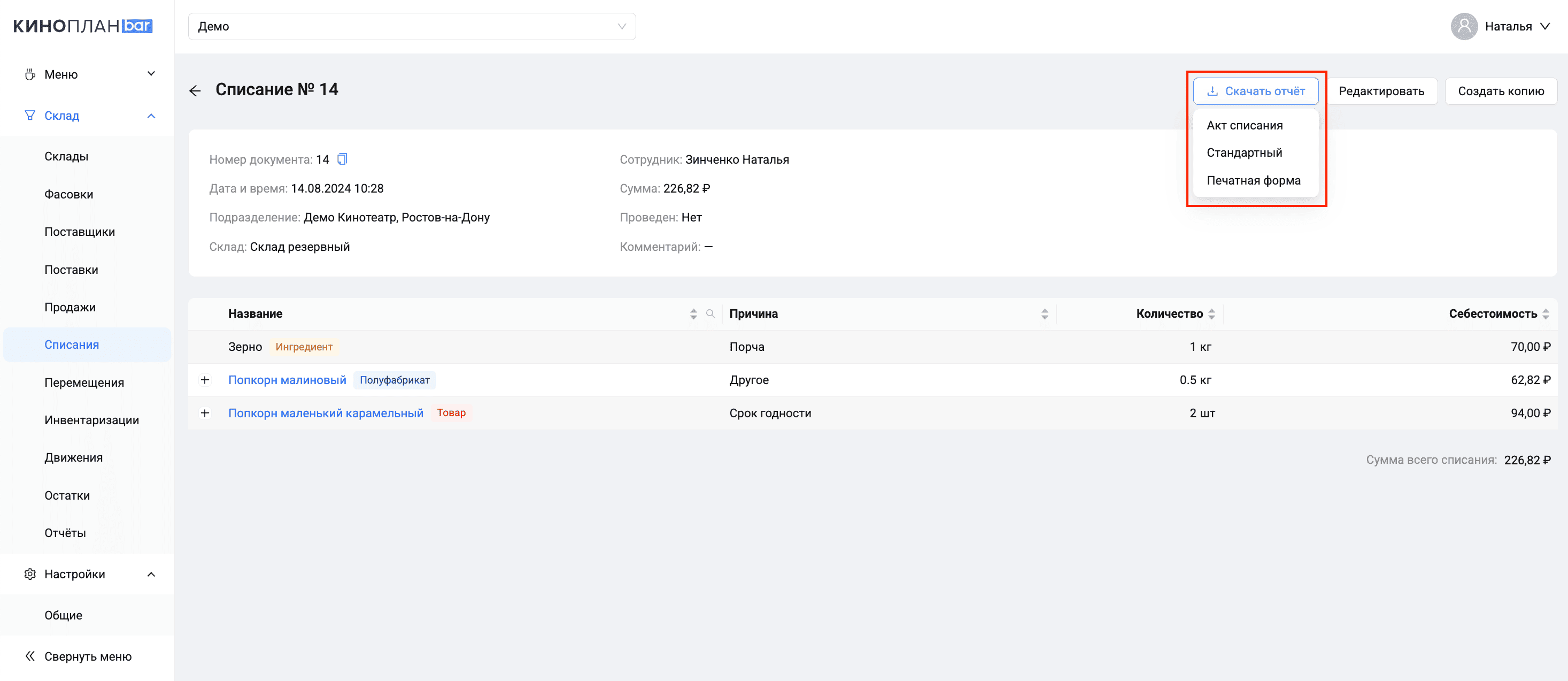Click the 0.5 кг quantity cell
This screenshot has width=1568, height=681.
(1195, 379)
